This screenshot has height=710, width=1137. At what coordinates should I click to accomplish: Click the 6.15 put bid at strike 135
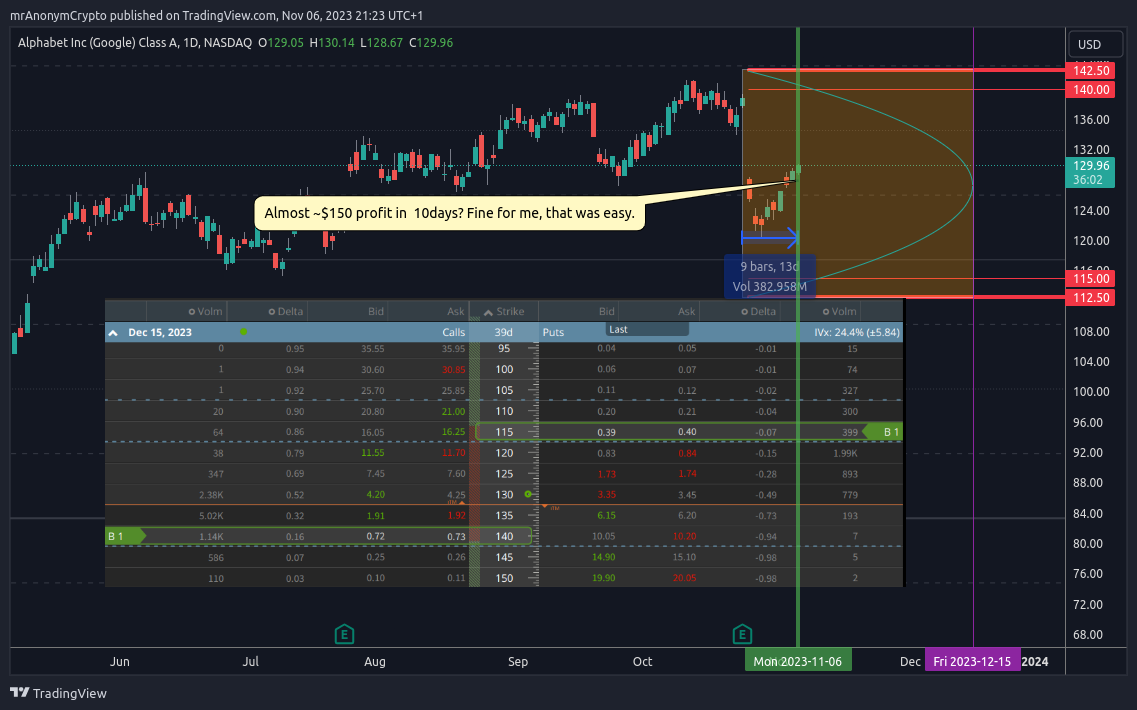606,516
